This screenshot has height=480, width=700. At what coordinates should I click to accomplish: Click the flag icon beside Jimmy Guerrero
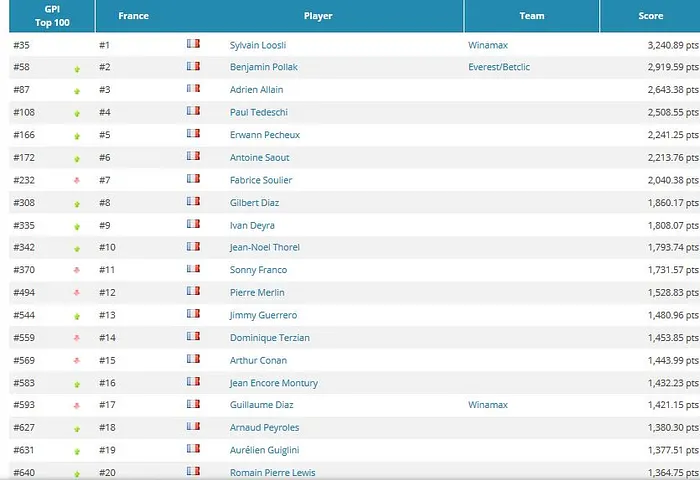[x=193, y=313]
